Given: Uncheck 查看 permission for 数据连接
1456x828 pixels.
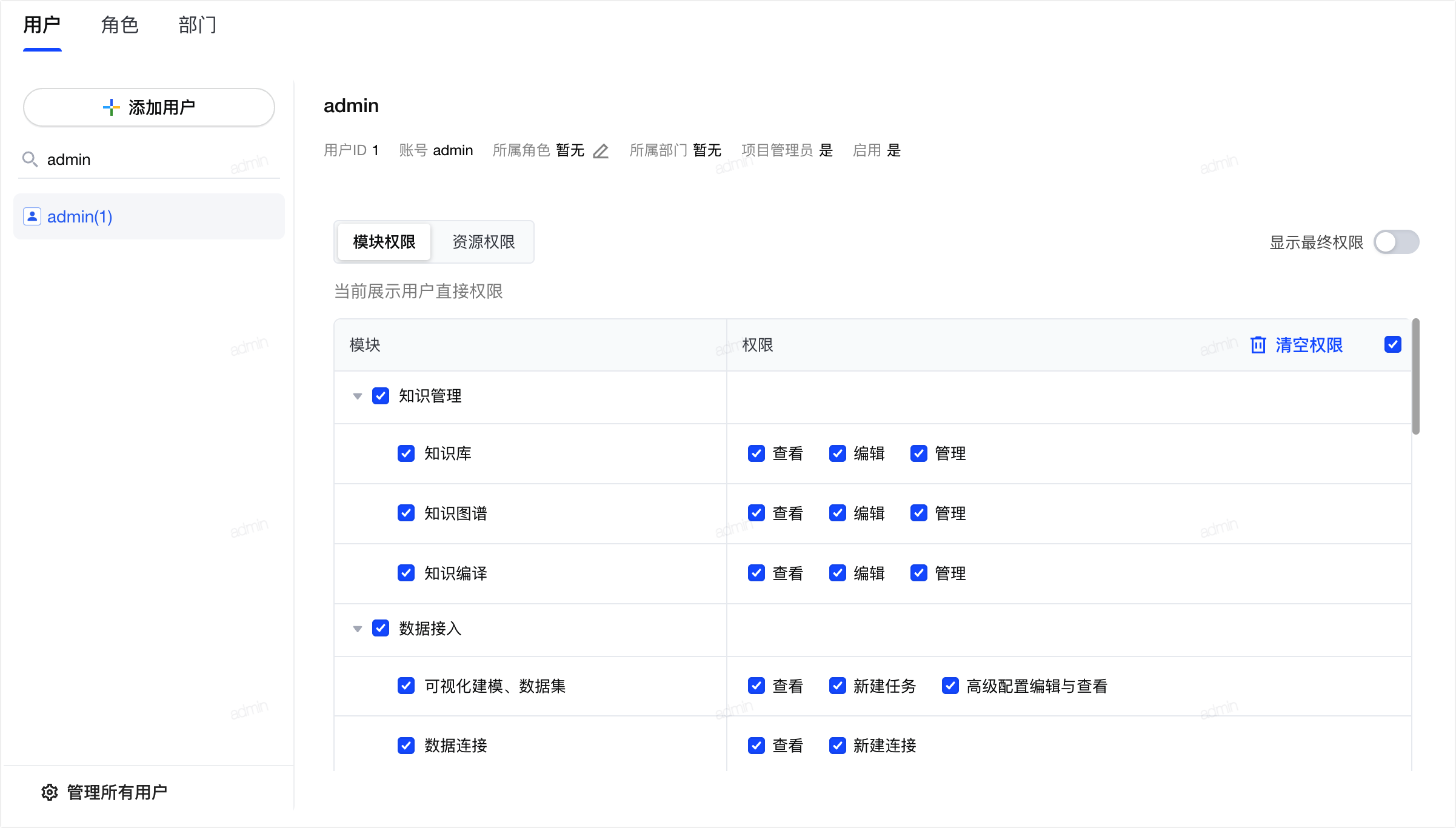Looking at the screenshot, I should coord(756,745).
